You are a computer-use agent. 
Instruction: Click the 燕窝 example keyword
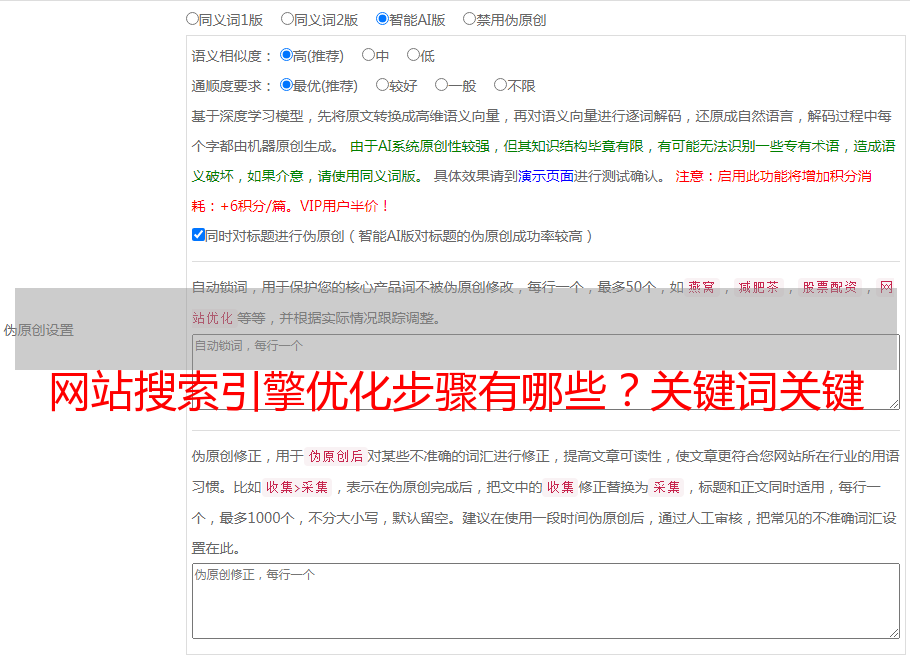click(702, 287)
